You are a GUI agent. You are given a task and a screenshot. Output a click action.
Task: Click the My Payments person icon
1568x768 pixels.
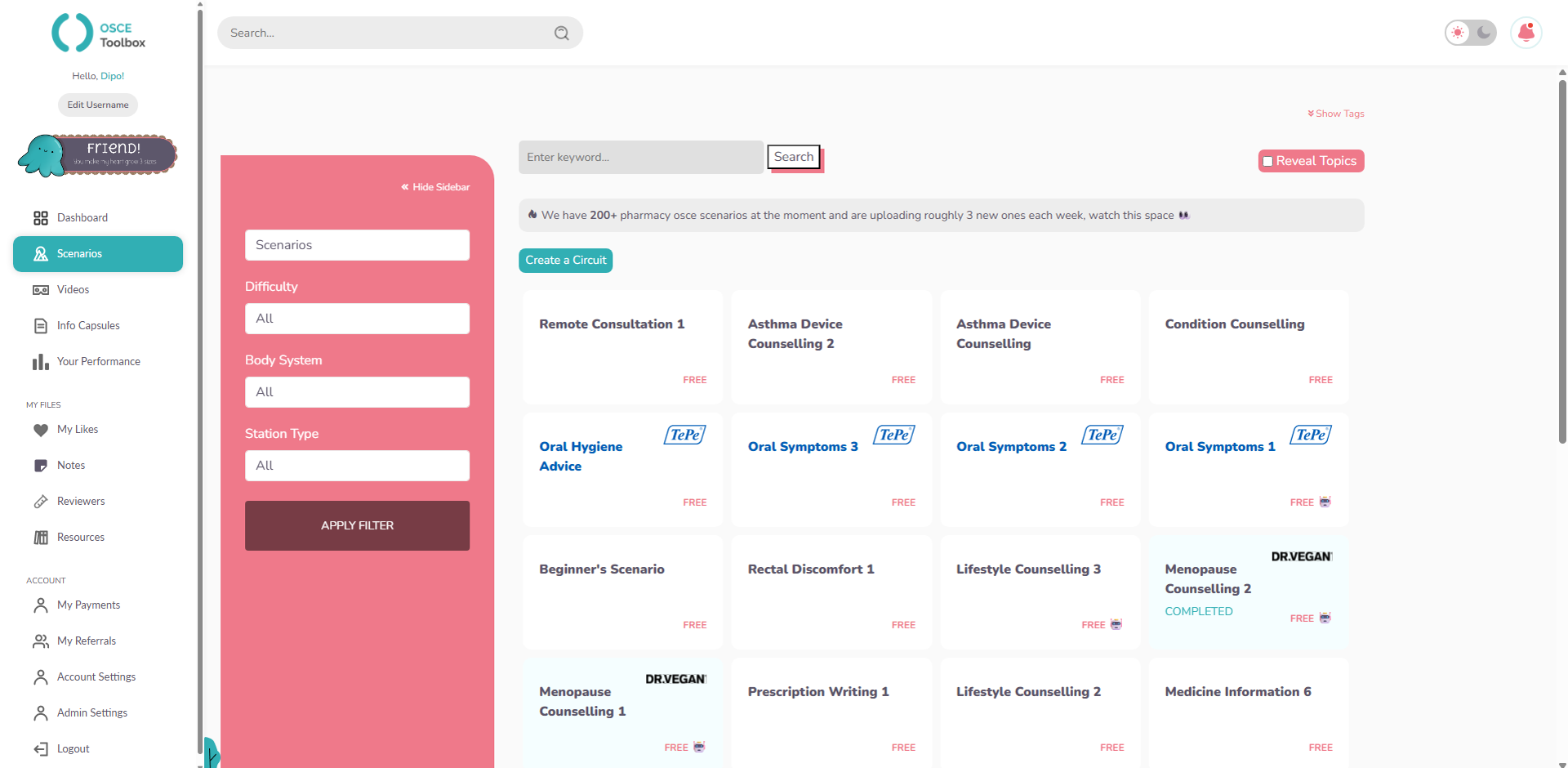[x=40, y=605]
